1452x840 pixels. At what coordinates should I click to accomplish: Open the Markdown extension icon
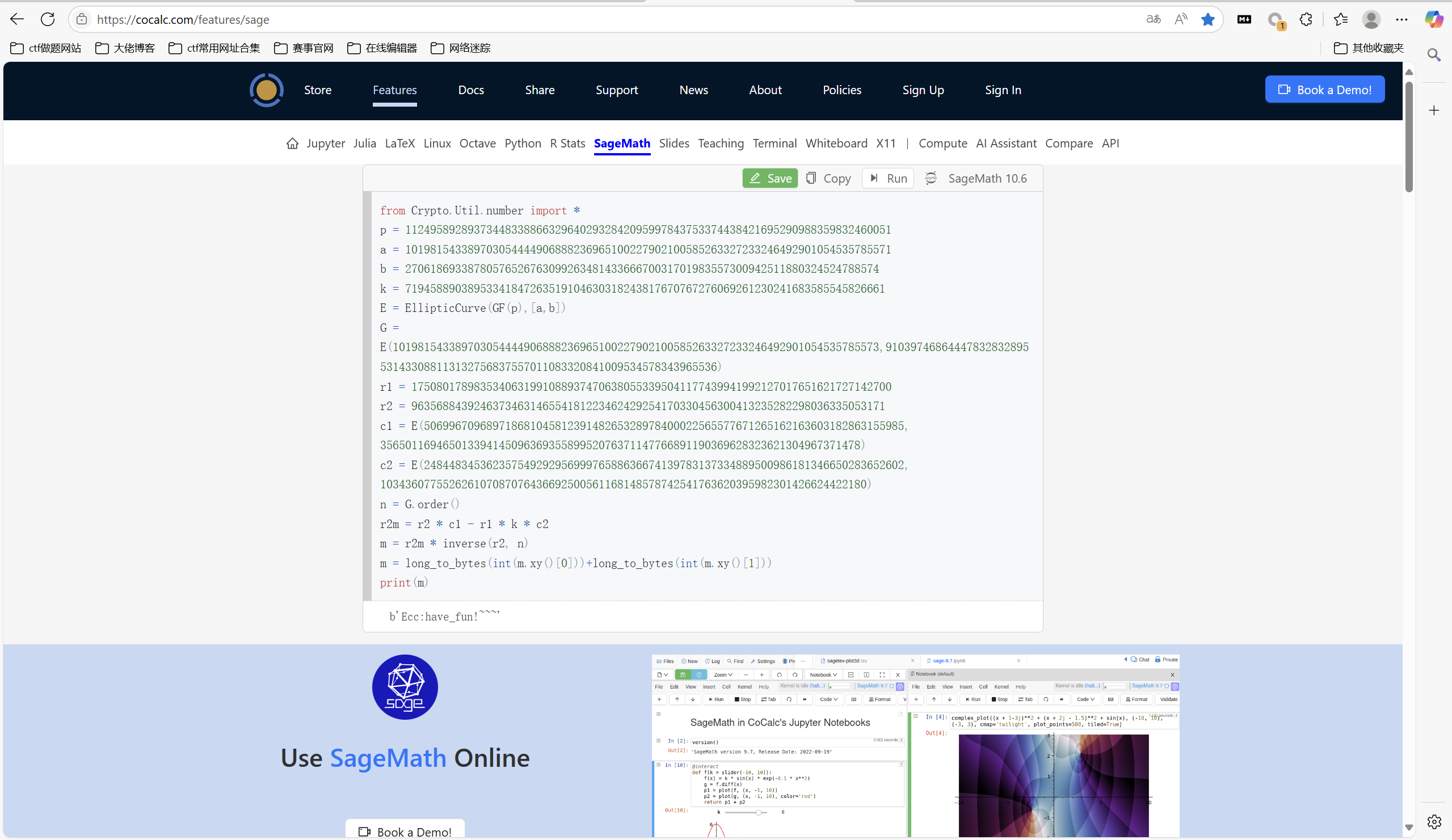click(x=1244, y=19)
